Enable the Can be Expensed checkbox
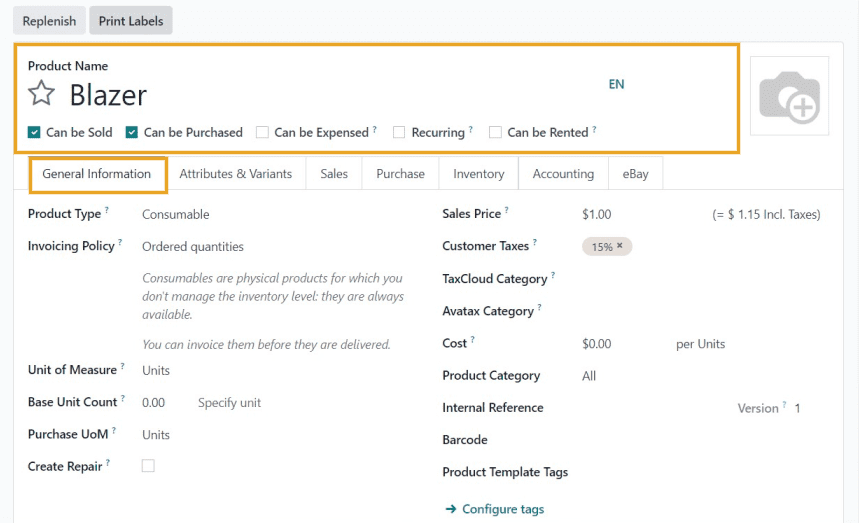Screen dimensions: 859x523 pyautogui.click(x=262, y=132)
